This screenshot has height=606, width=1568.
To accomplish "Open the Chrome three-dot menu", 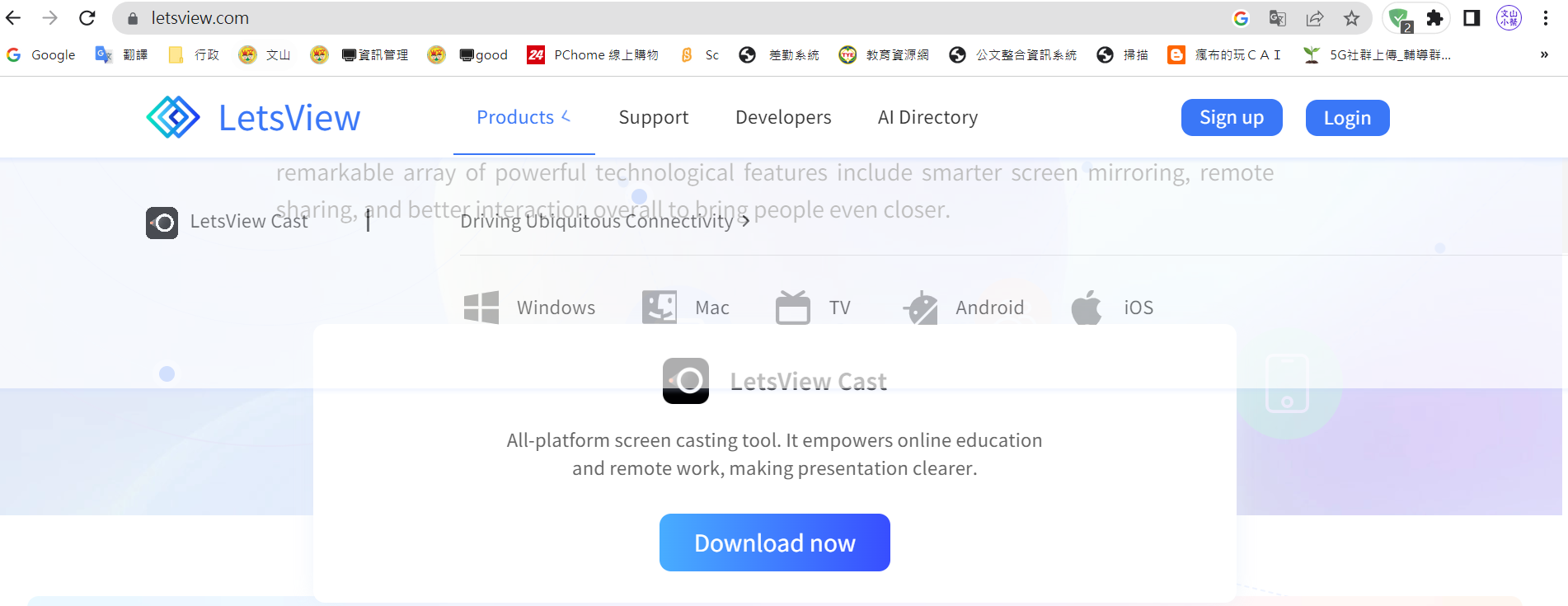I will tap(1546, 18).
